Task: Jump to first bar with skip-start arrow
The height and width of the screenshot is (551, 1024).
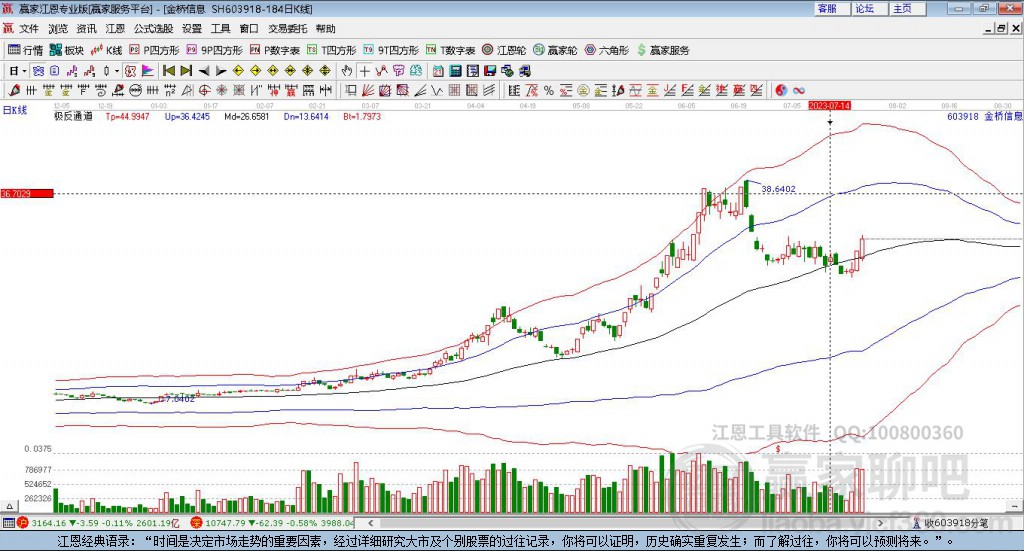Action: click(168, 71)
